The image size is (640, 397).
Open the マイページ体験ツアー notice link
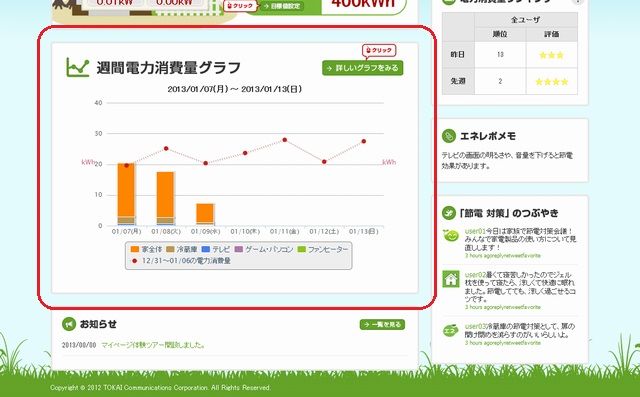[x=153, y=345]
